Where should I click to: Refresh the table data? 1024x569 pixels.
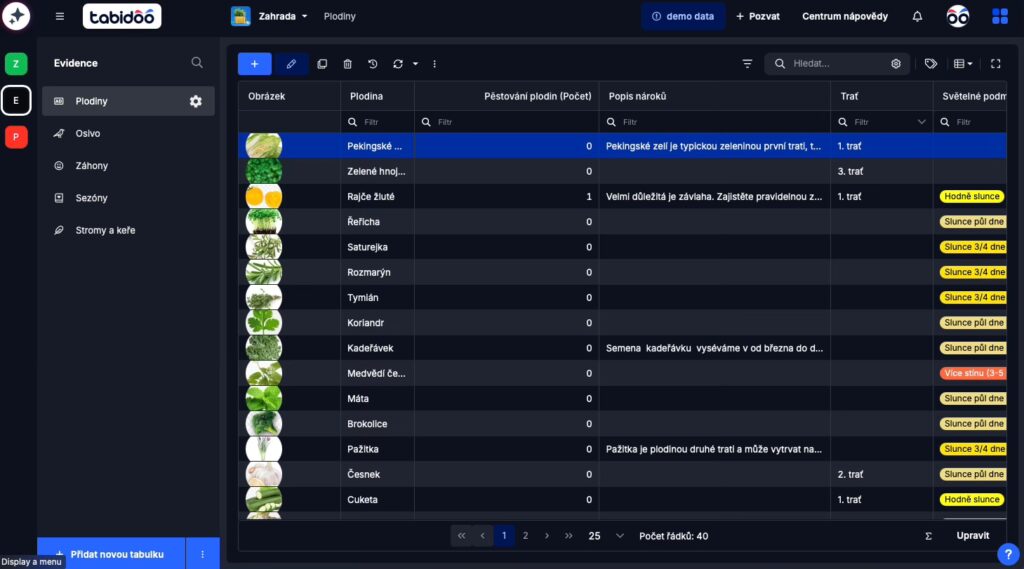(398, 64)
